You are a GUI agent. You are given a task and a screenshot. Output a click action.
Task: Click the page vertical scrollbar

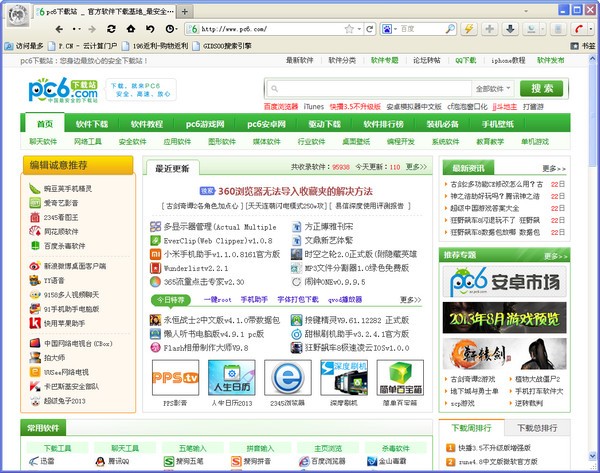(592, 115)
